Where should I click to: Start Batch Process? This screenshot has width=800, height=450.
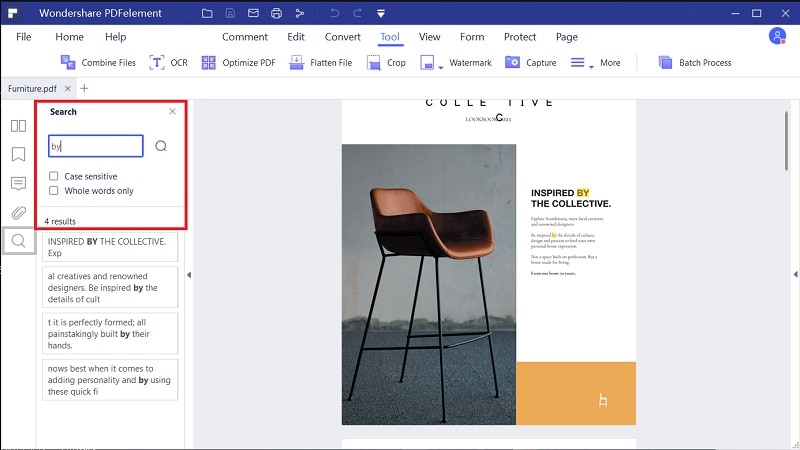[x=695, y=62]
